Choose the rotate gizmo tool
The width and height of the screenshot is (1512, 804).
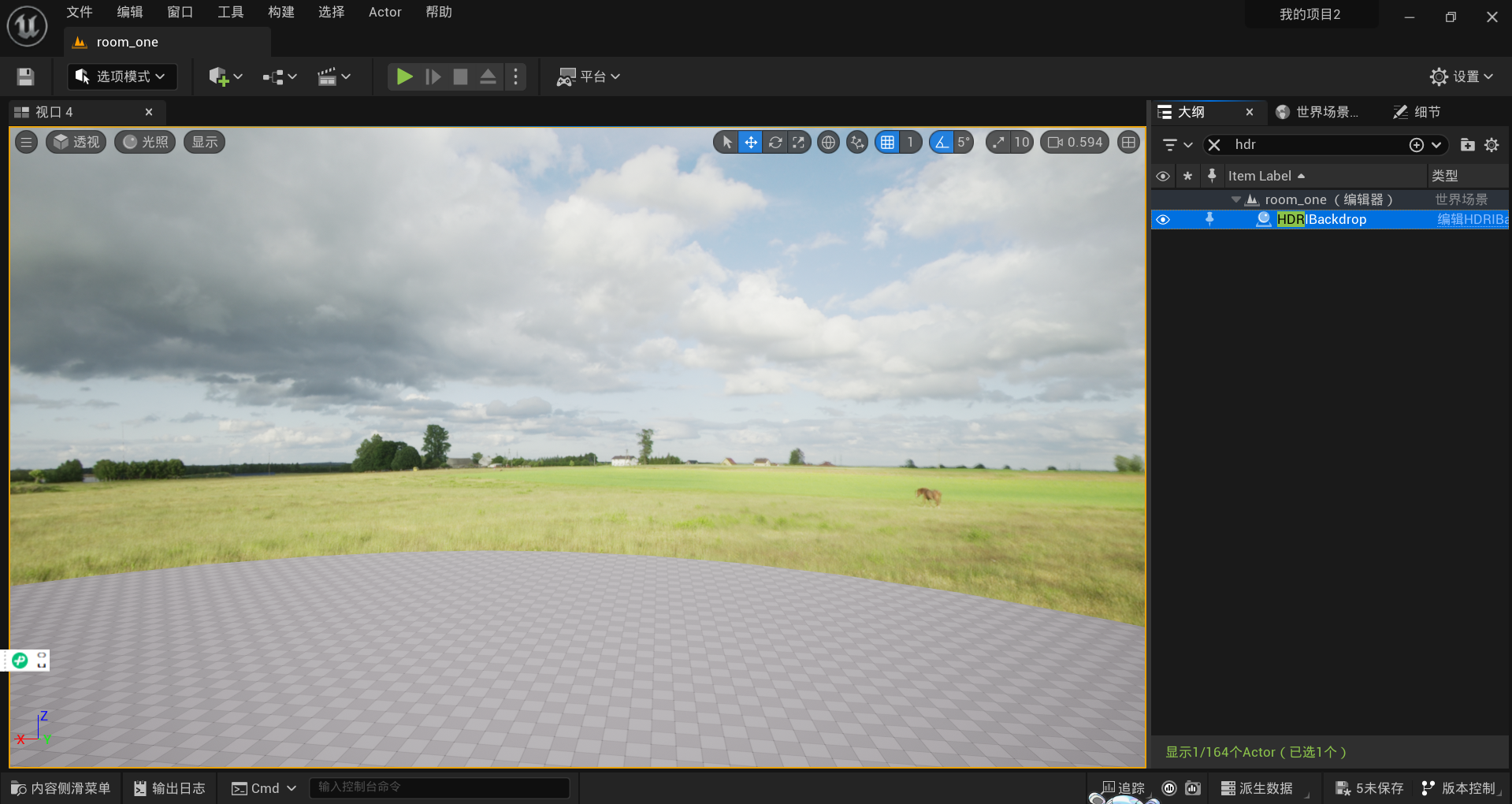click(x=775, y=142)
